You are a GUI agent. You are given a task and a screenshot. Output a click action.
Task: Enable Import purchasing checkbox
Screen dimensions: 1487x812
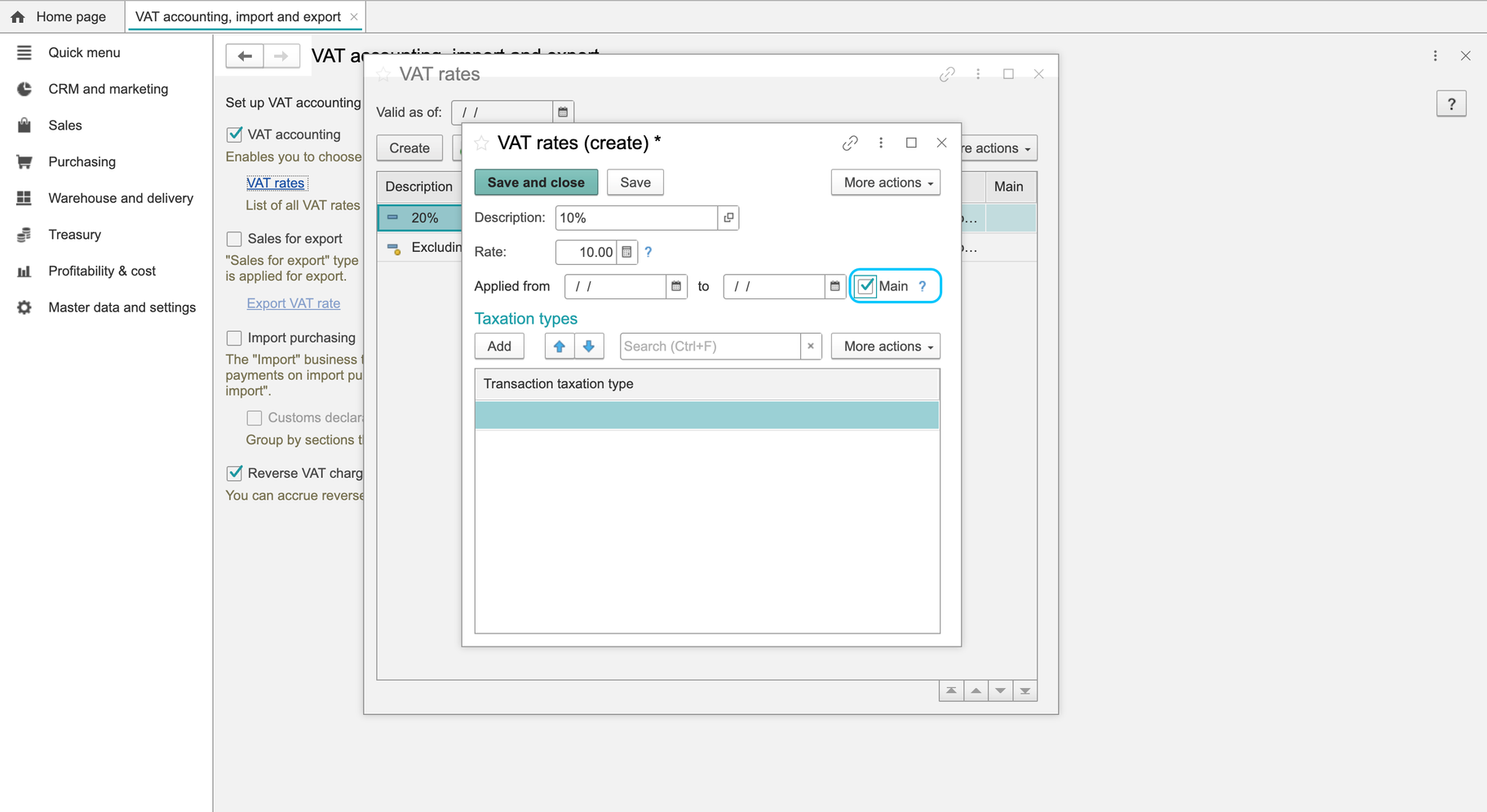[234, 338]
